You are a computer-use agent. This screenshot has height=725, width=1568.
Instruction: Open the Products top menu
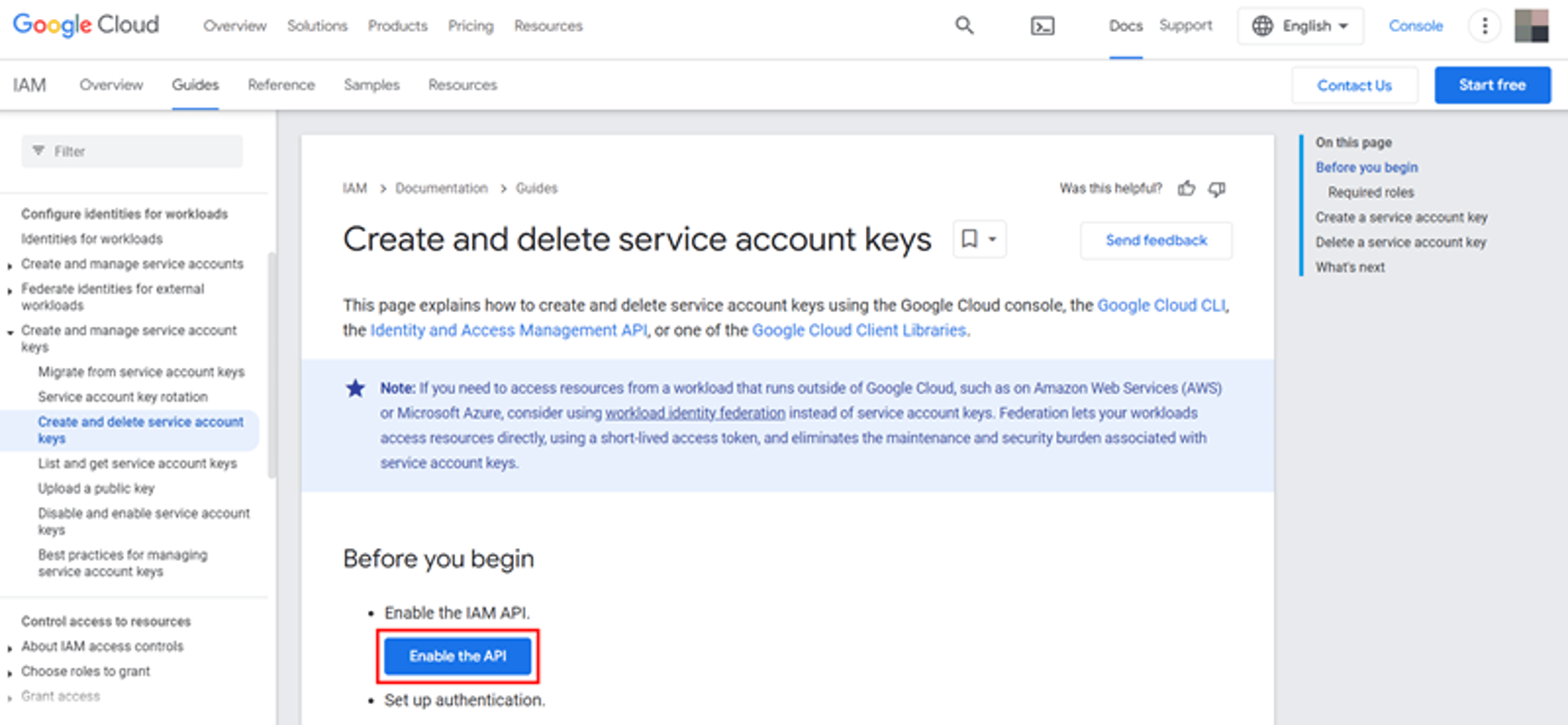(x=397, y=26)
